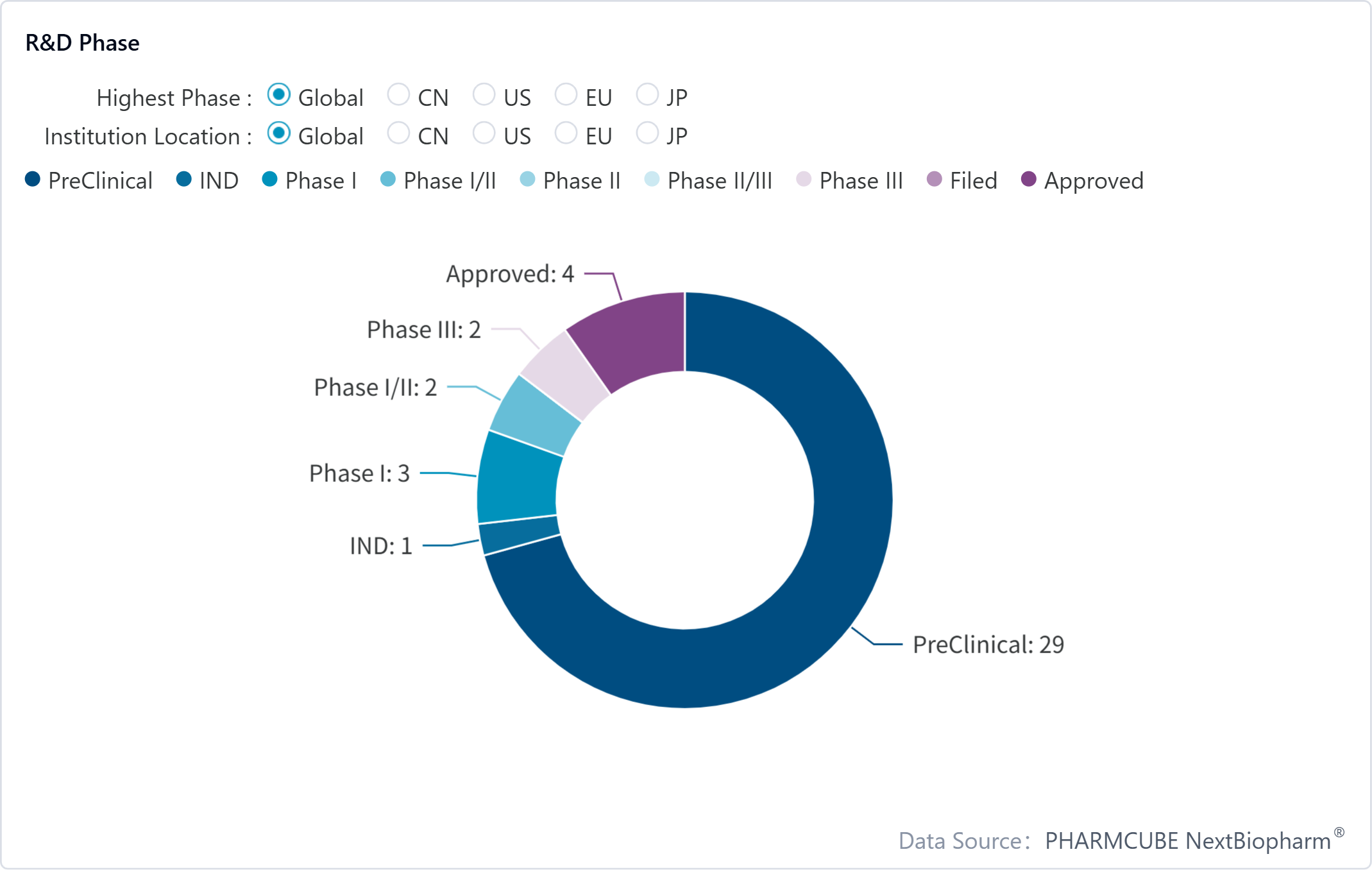The width and height of the screenshot is (1372, 870).
Task: Hide Approved series in legend
Action: [x=1029, y=180]
